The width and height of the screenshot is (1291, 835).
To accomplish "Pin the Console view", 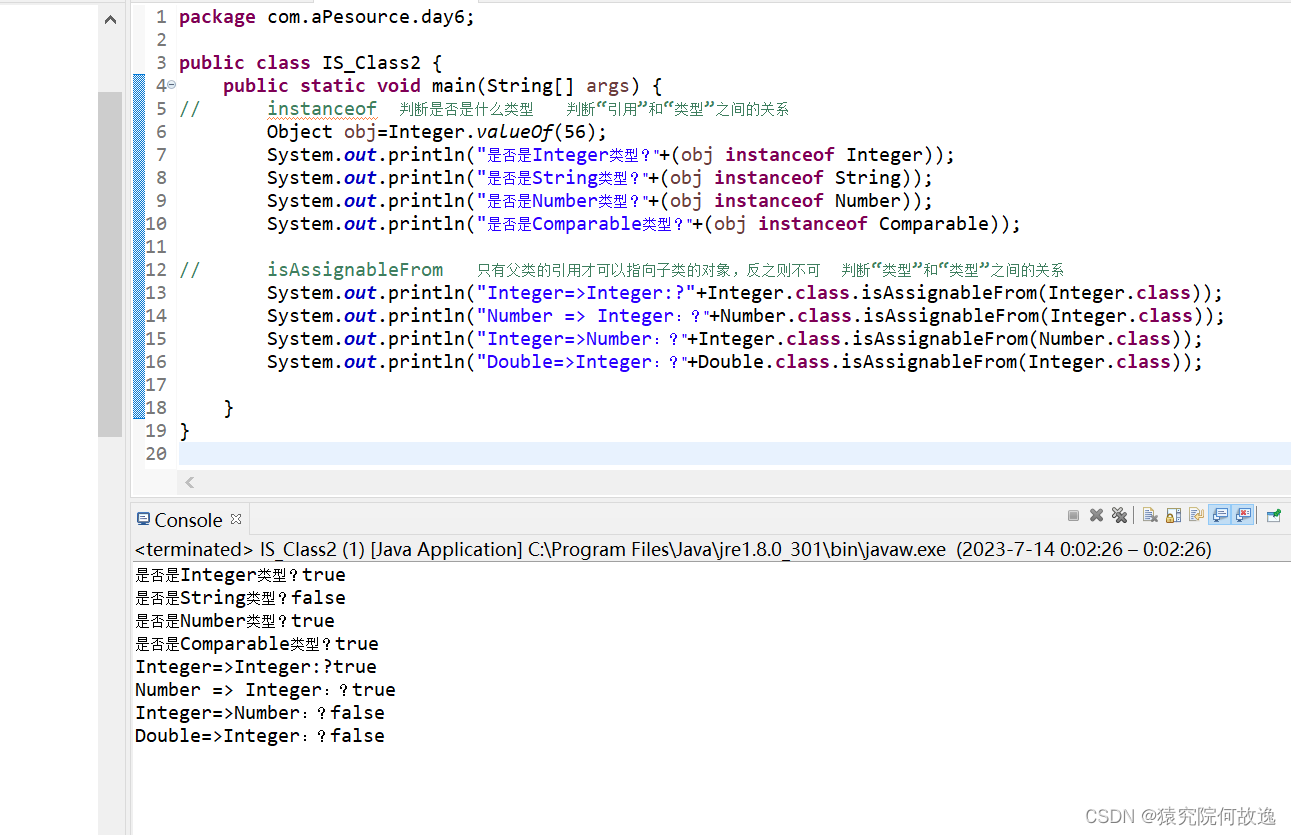I will pyautogui.click(x=1272, y=514).
